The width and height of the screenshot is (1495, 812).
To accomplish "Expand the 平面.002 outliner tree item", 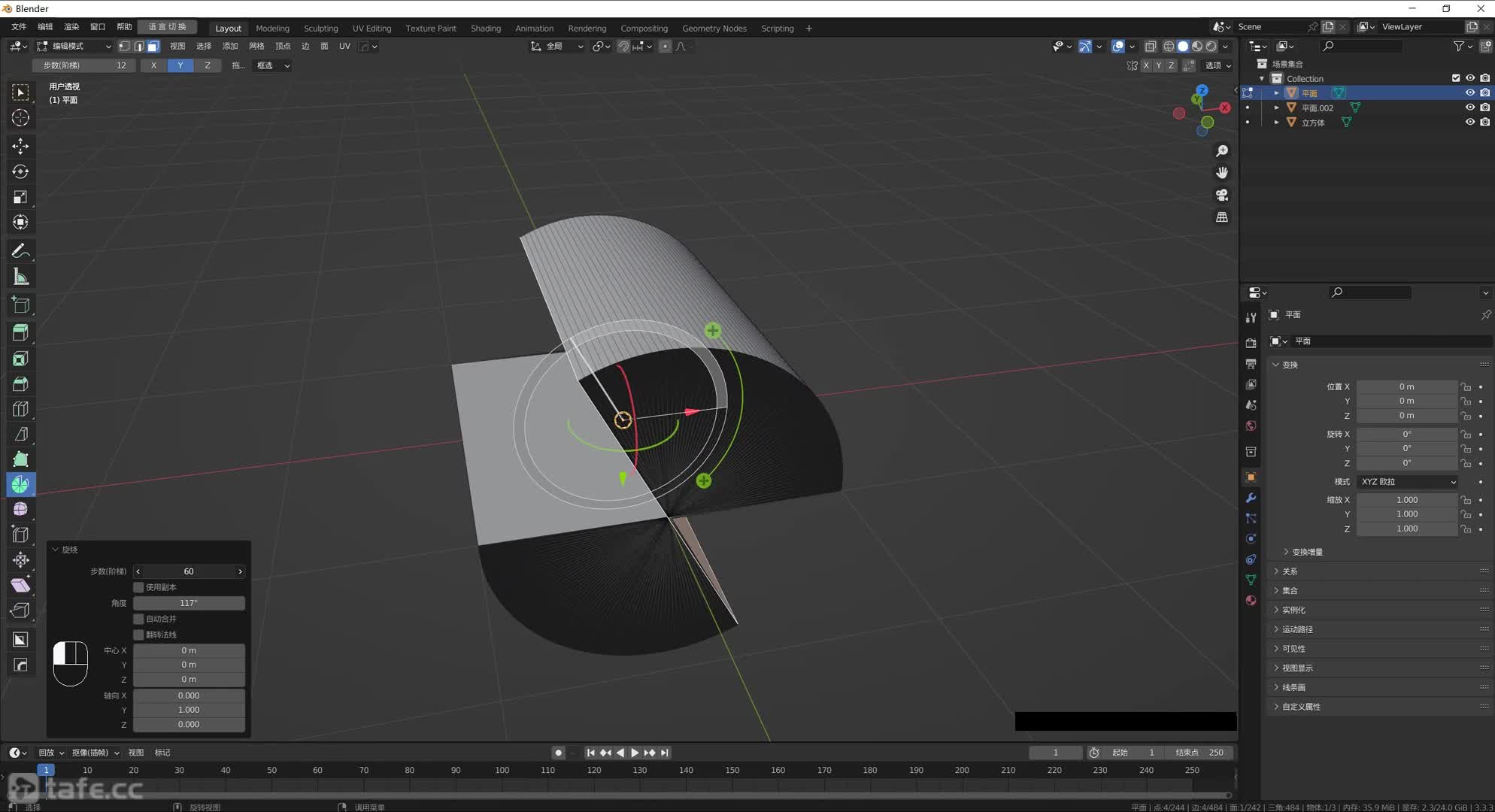I will [1276, 108].
